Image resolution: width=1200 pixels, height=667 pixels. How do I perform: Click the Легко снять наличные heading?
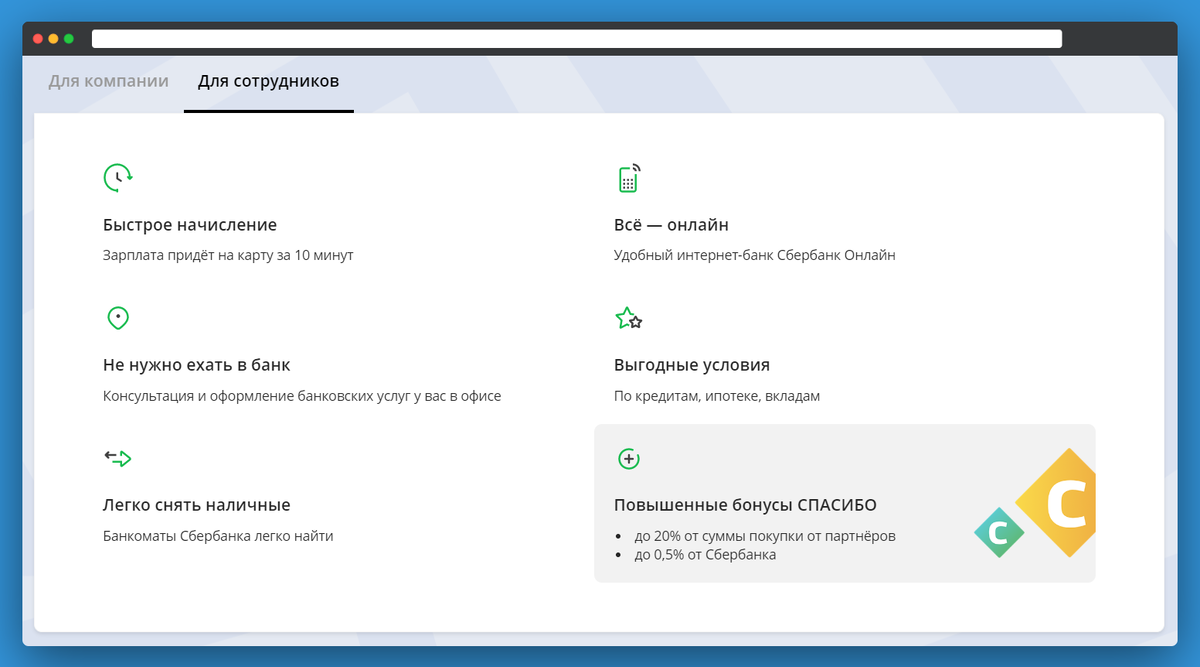[x=196, y=505]
